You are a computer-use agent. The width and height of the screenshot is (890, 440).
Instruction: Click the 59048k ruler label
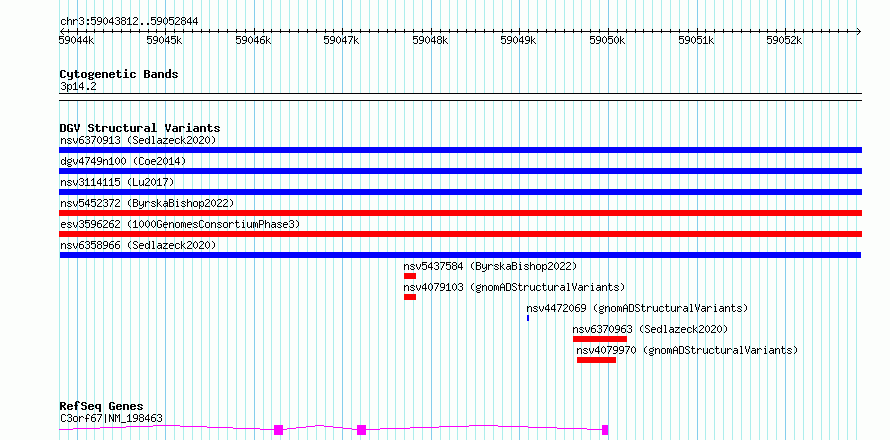431,40
